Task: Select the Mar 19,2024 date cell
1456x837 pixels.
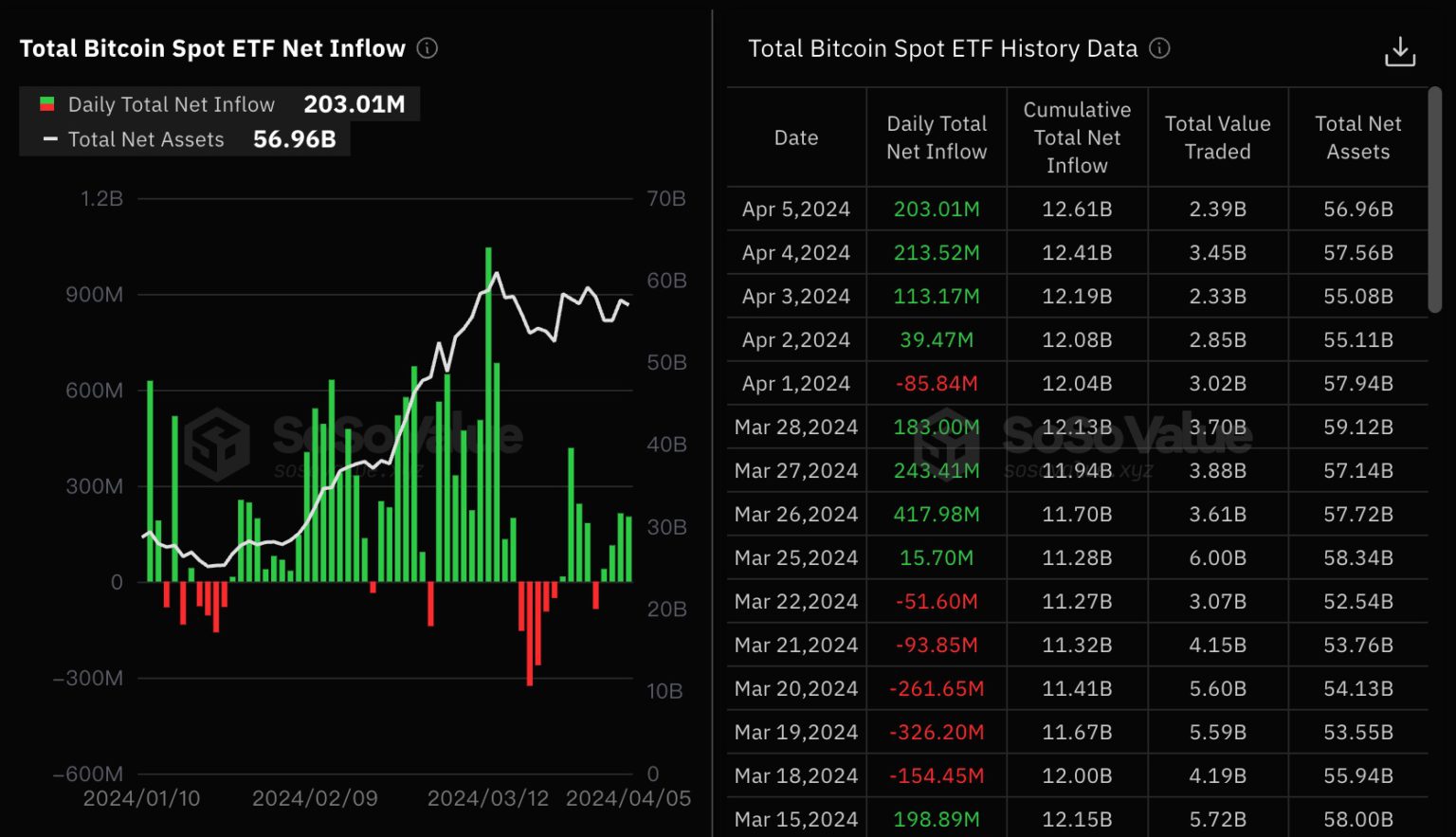Action: (x=796, y=733)
